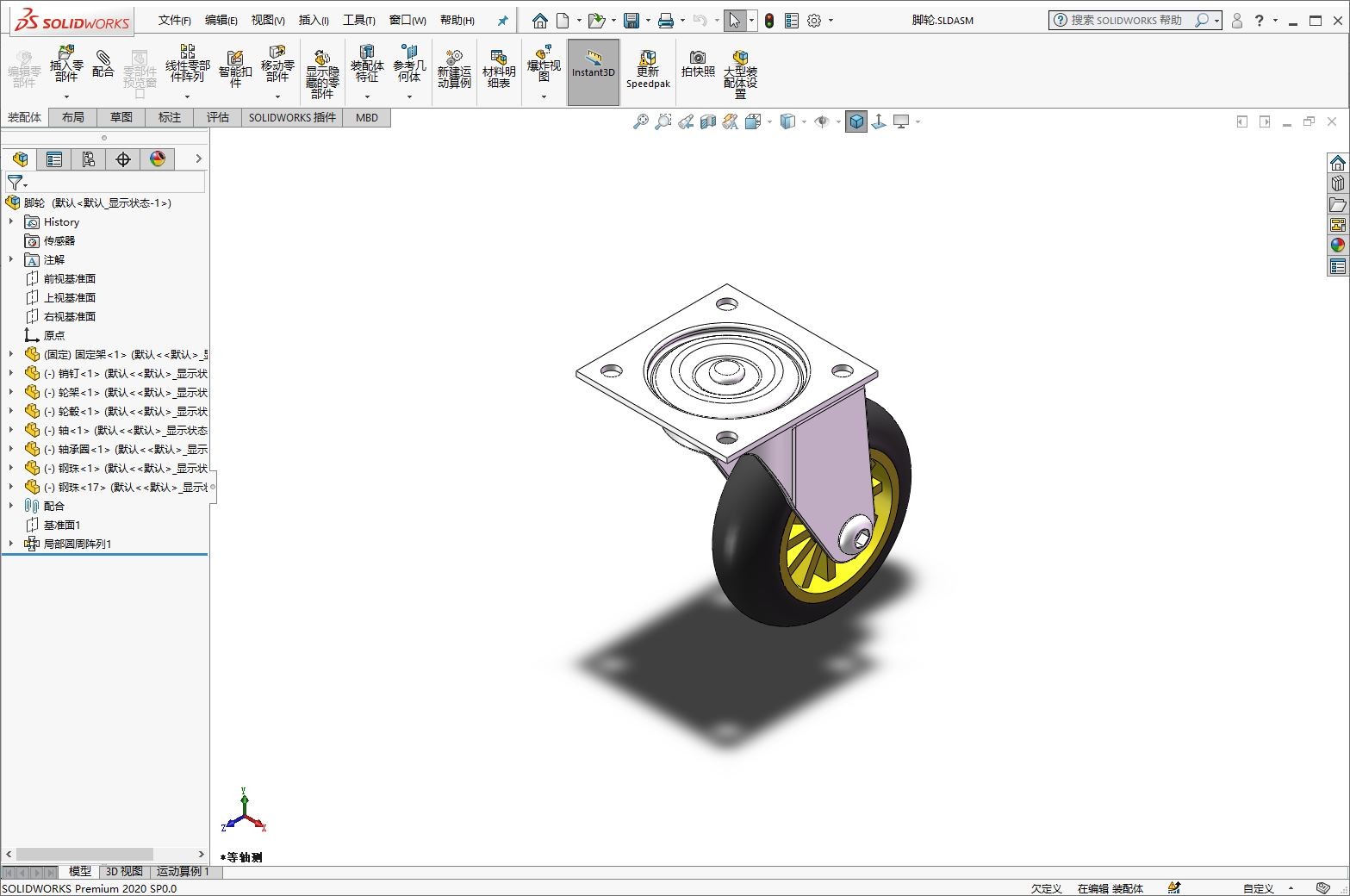Screen dimensions: 1350x896
Task: Open the 插入 (Insert) menu
Action: click(x=314, y=21)
